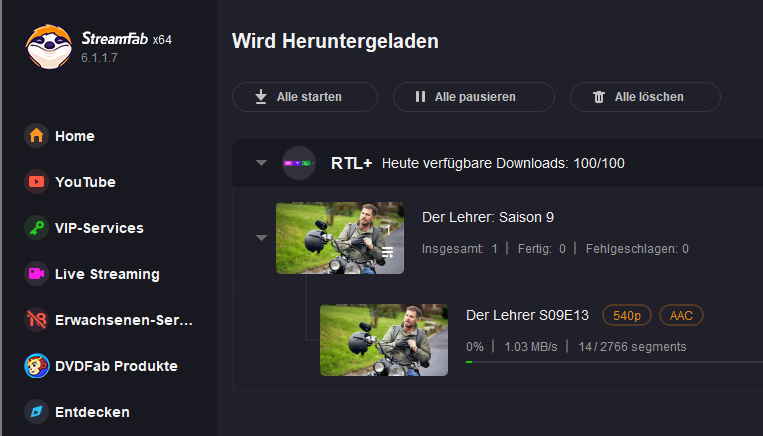Click the Home house icon

click(36, 136)
